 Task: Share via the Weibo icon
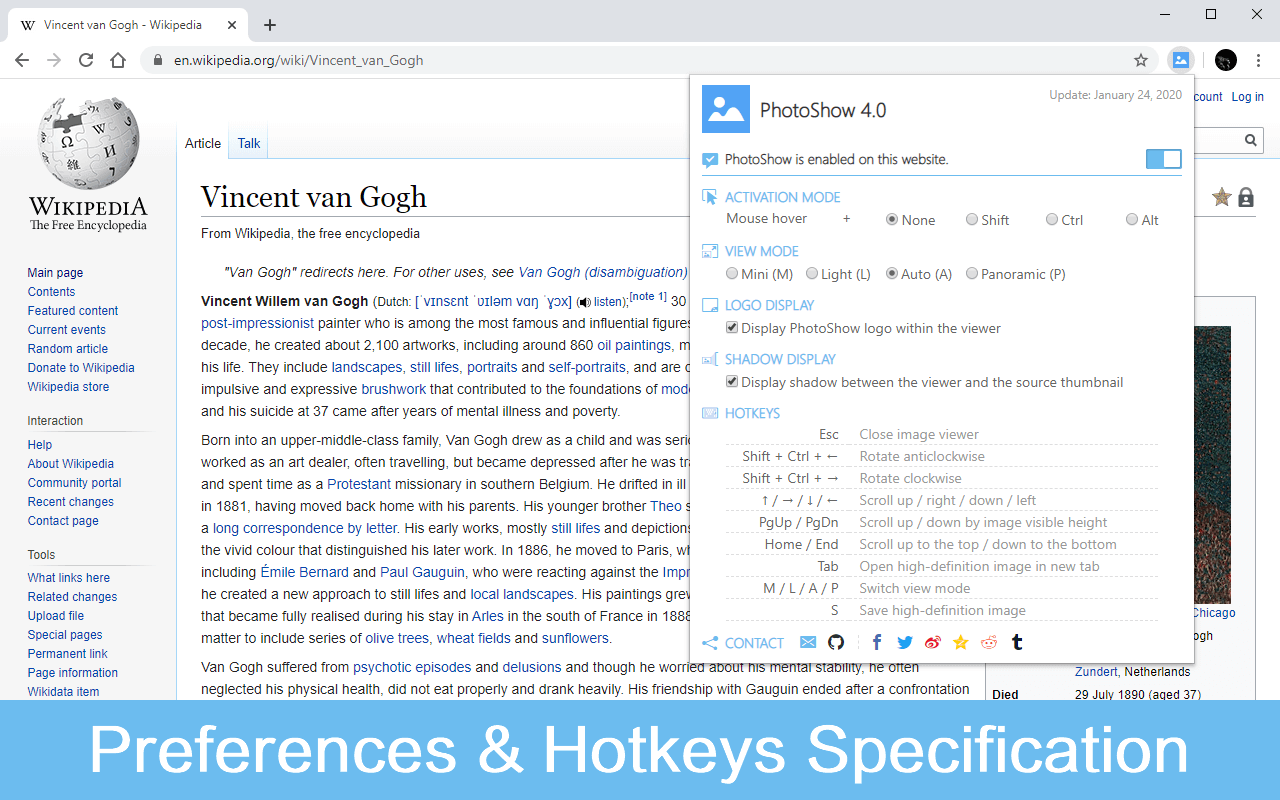point(933,643)
